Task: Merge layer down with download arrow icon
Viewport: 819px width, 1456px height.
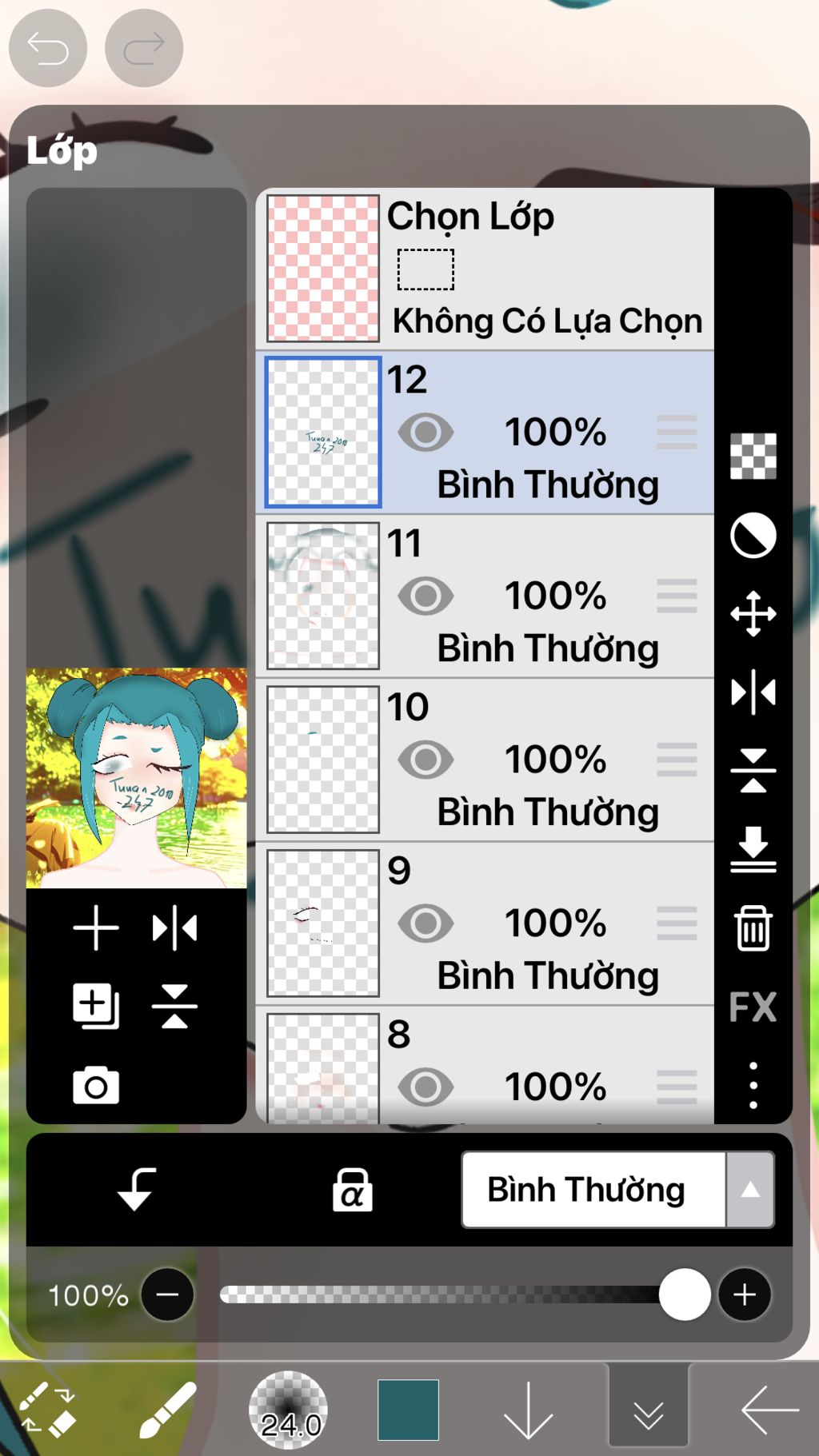Action: pos(753,849)
